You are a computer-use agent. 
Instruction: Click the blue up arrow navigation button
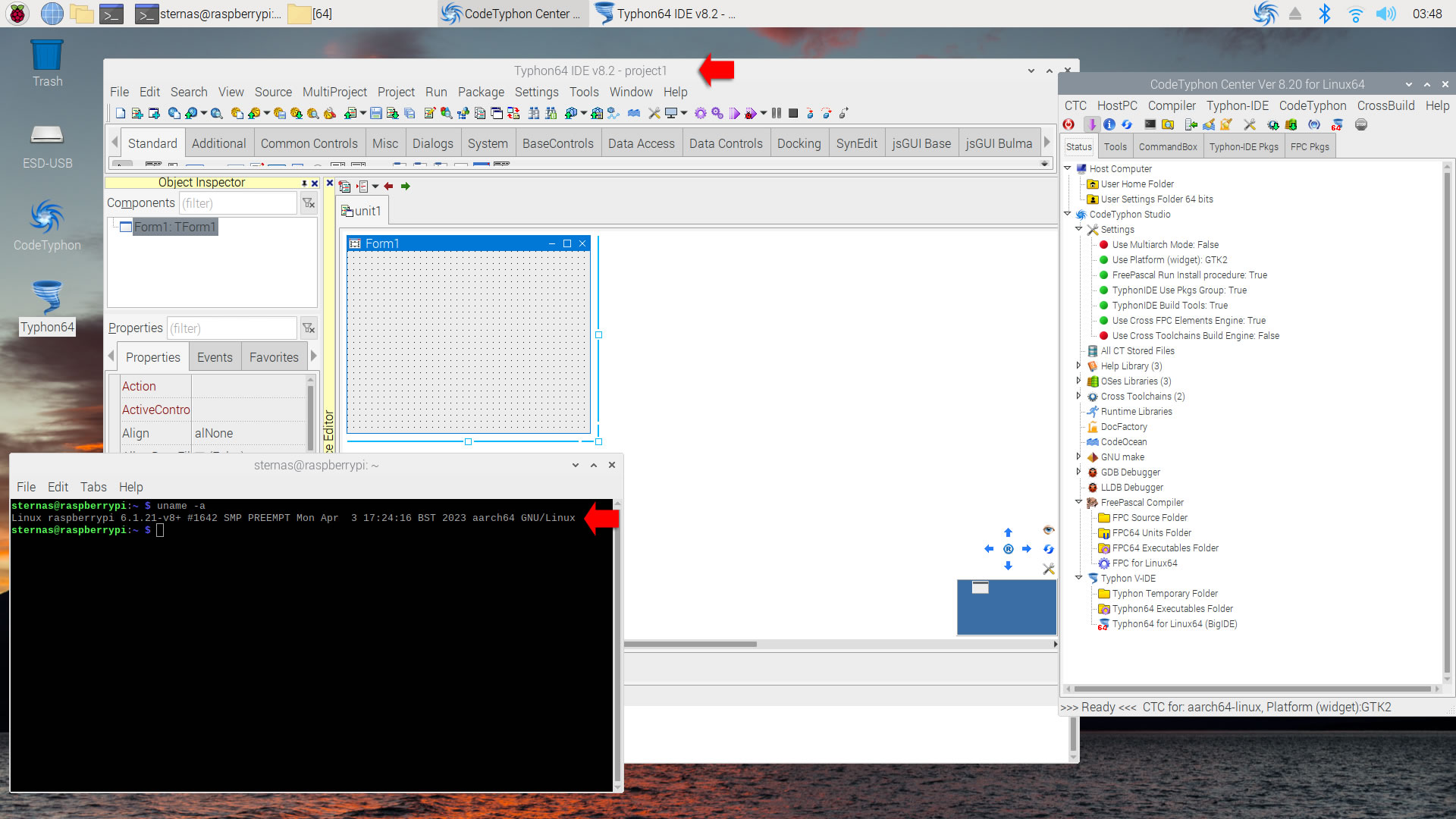pyautogui.click(x=1008, y=532)
